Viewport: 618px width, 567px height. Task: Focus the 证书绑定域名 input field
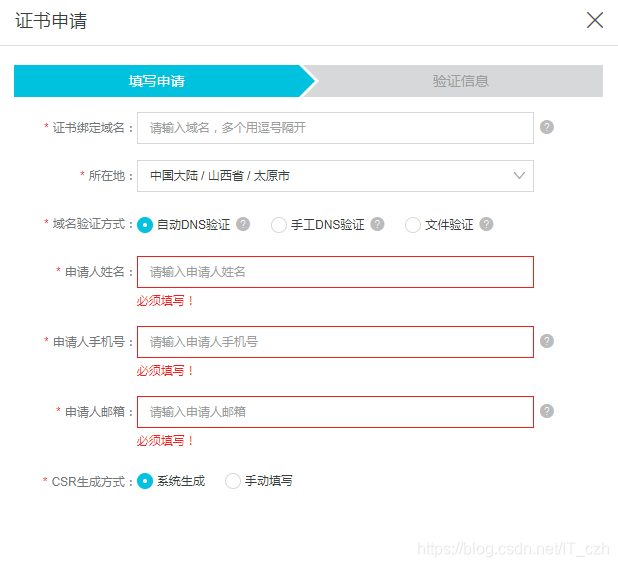point(335,128)
